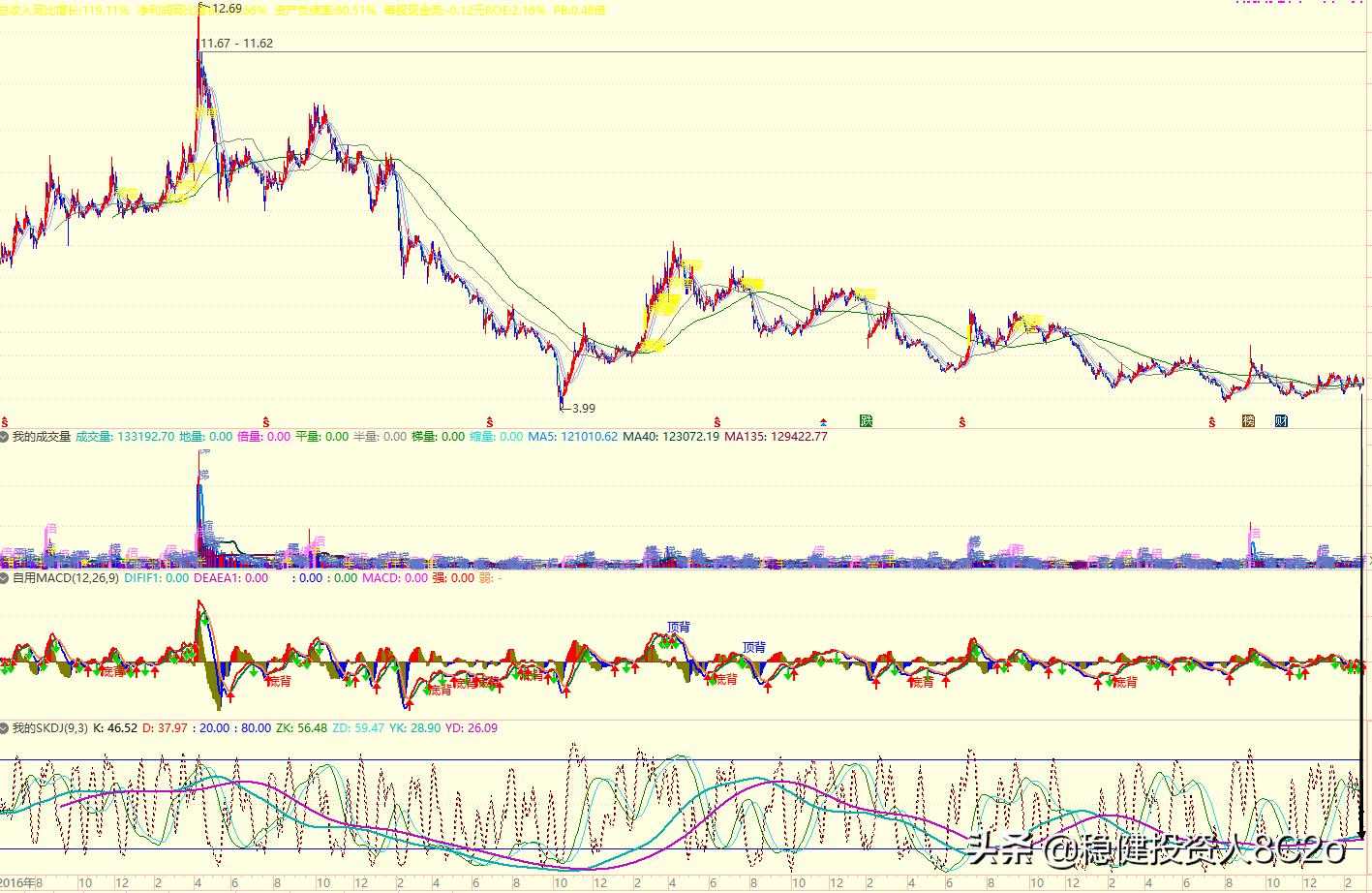1372x893 pixels.
Task: Click the blue 财 financial report icon
Action: pos(1281,420)
